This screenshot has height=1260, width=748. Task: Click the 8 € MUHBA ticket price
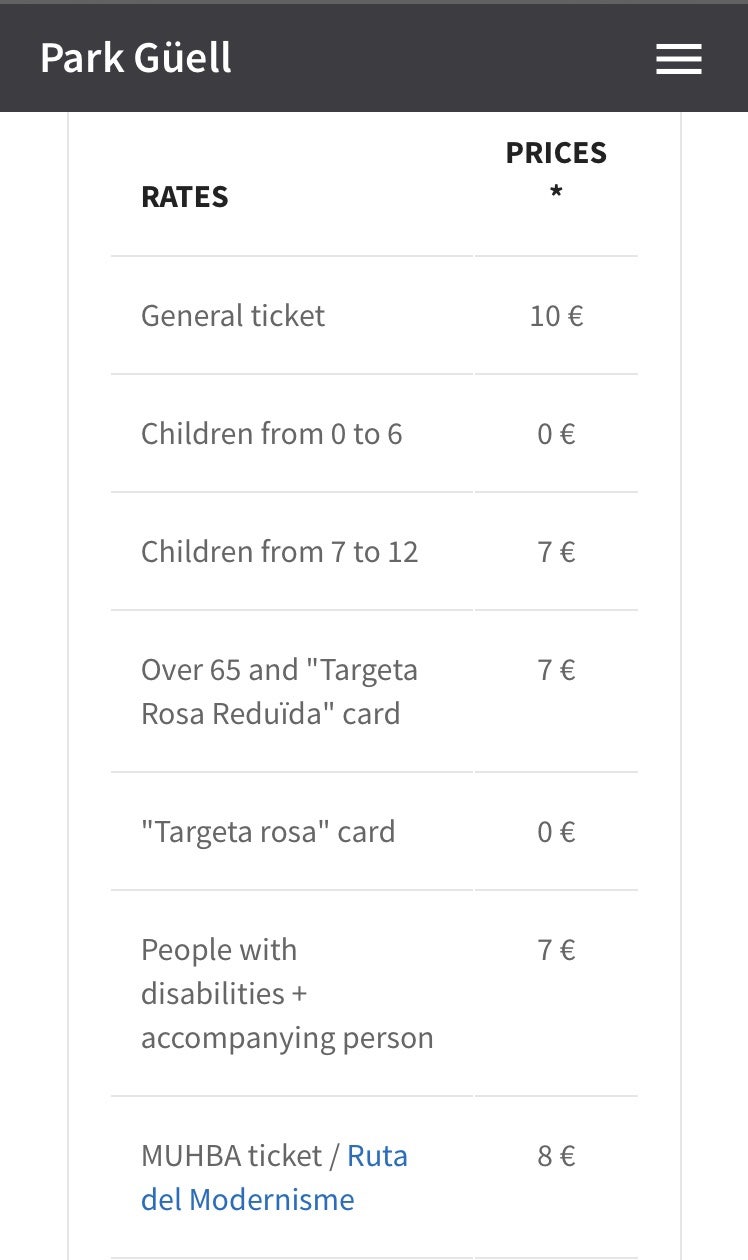(556, 1157)
